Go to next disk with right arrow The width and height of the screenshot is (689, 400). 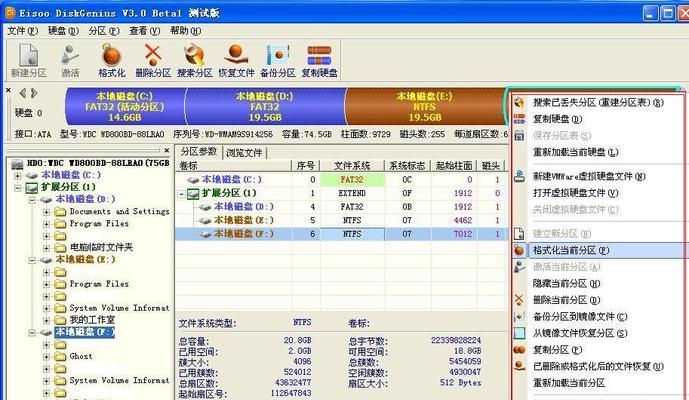(x=34, y=93)
